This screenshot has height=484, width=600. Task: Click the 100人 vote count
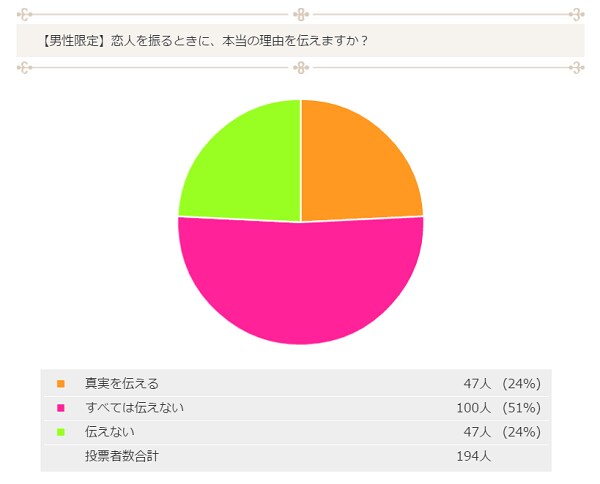(473, 407)
